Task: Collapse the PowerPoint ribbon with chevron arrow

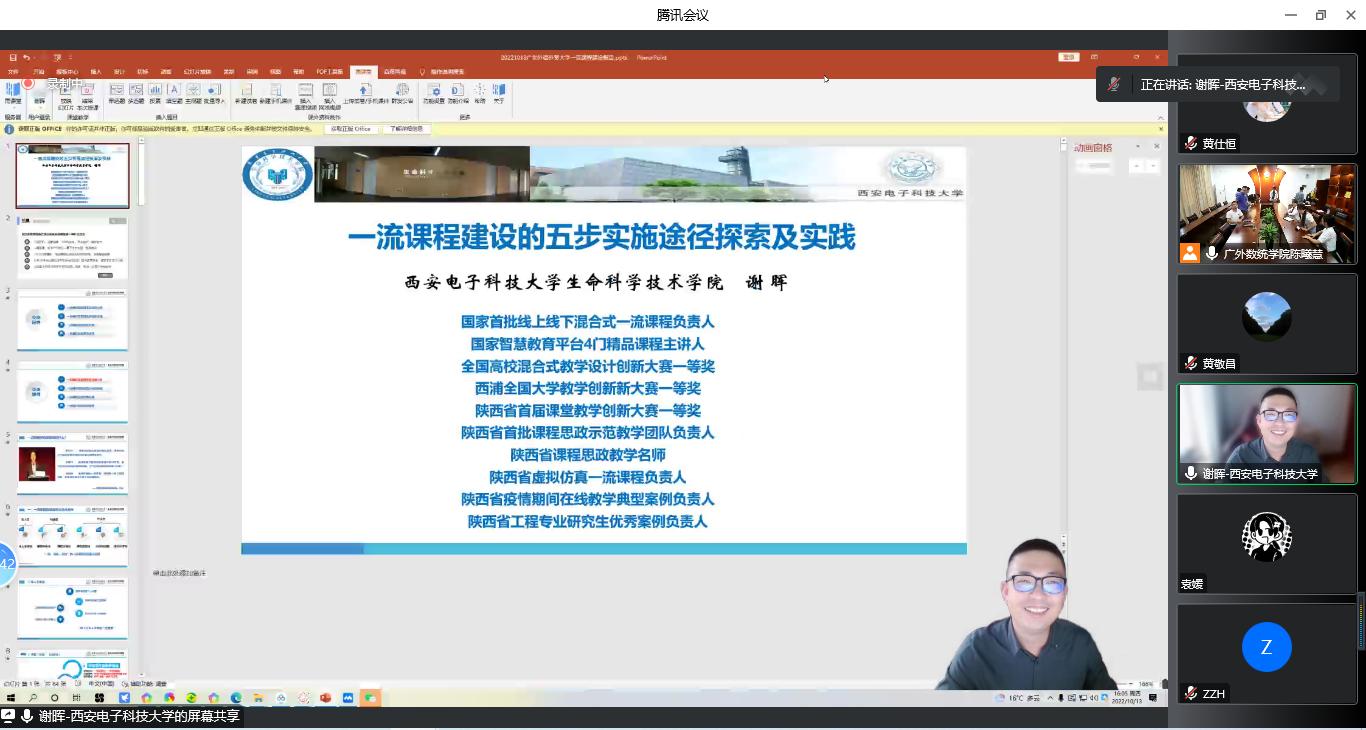Action: 1161,117
